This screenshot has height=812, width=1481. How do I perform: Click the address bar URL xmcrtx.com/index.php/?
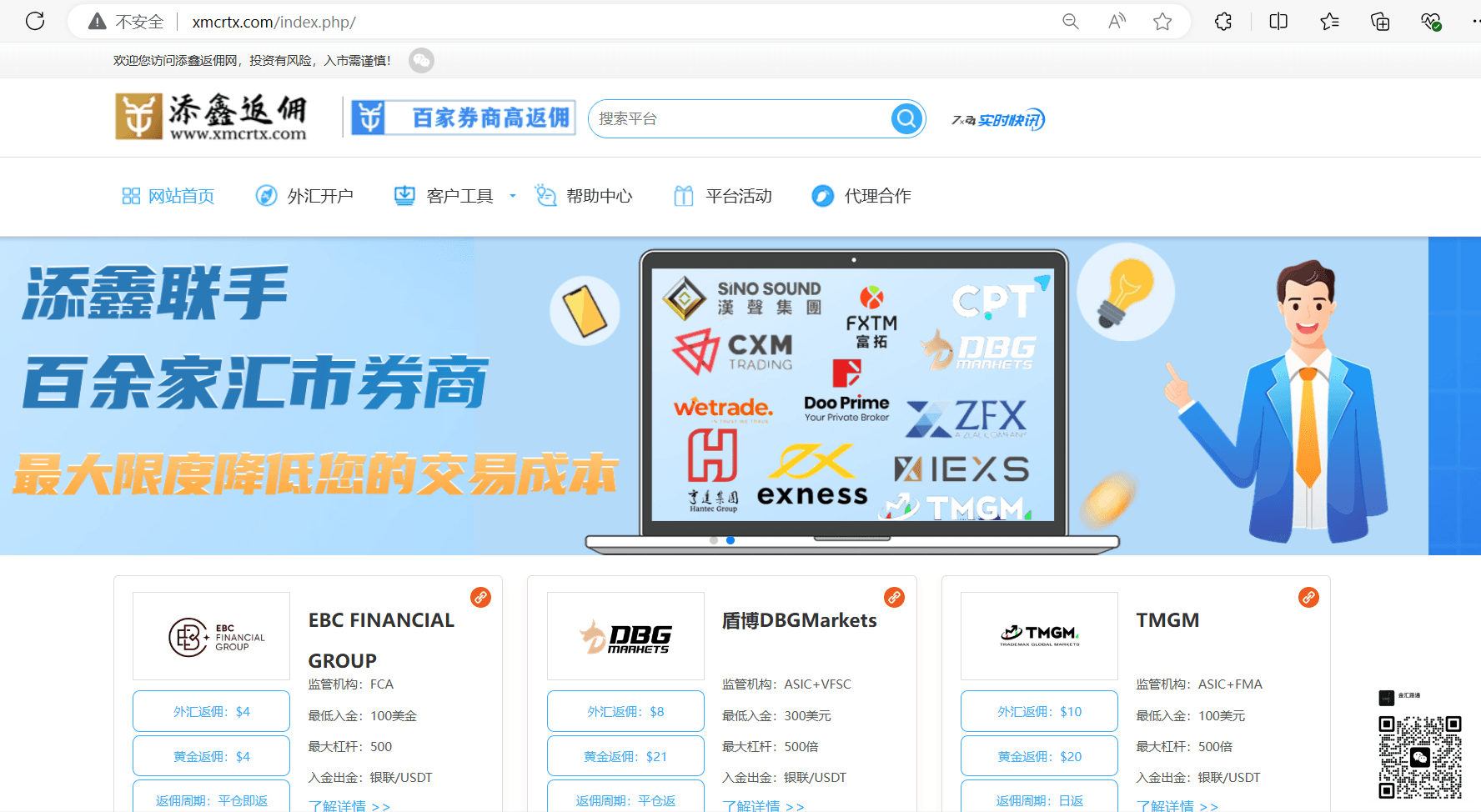click(274, 22)
